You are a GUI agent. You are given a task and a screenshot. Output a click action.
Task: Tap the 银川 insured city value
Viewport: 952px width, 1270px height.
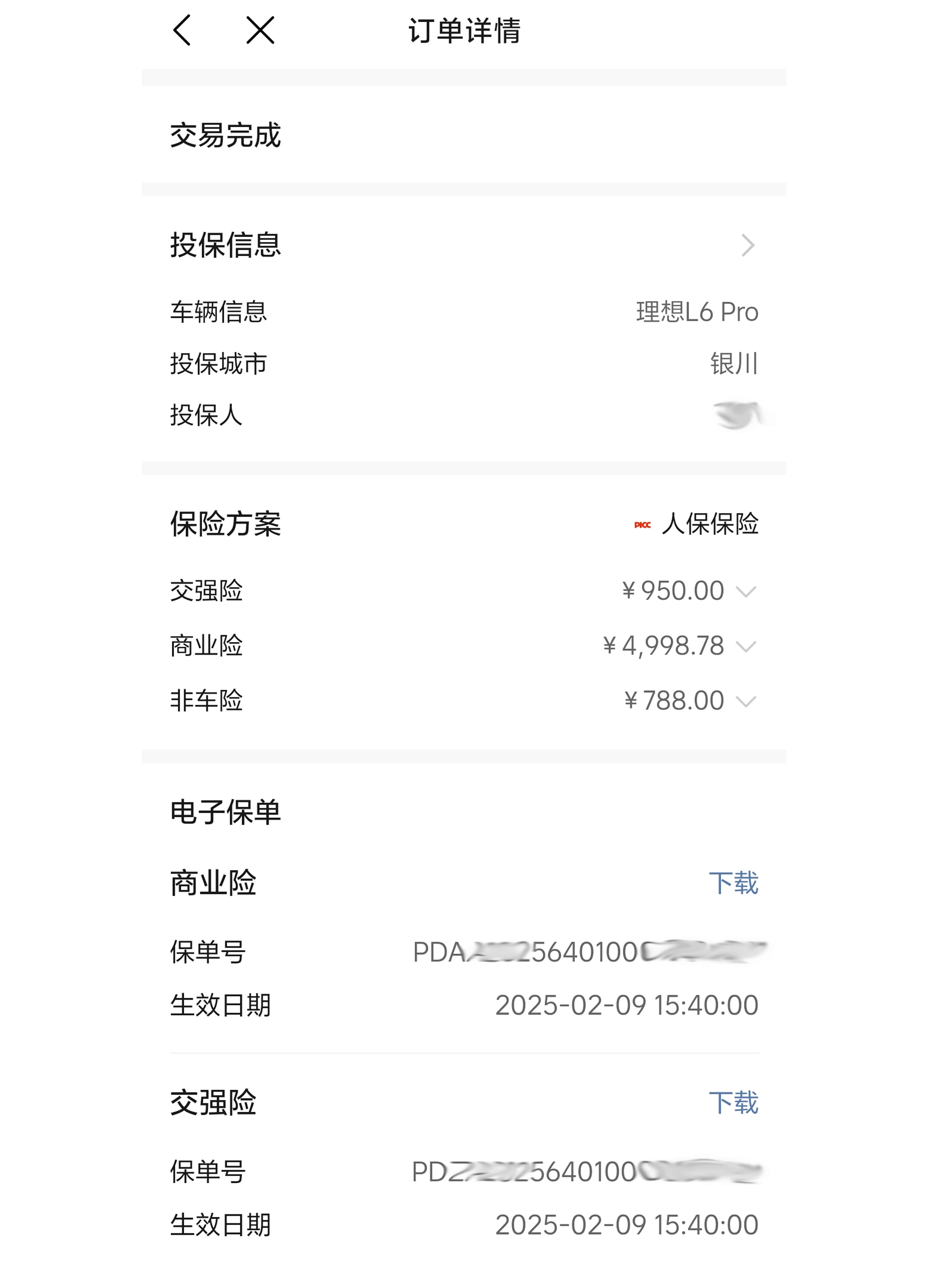click(x=734, y=364)
